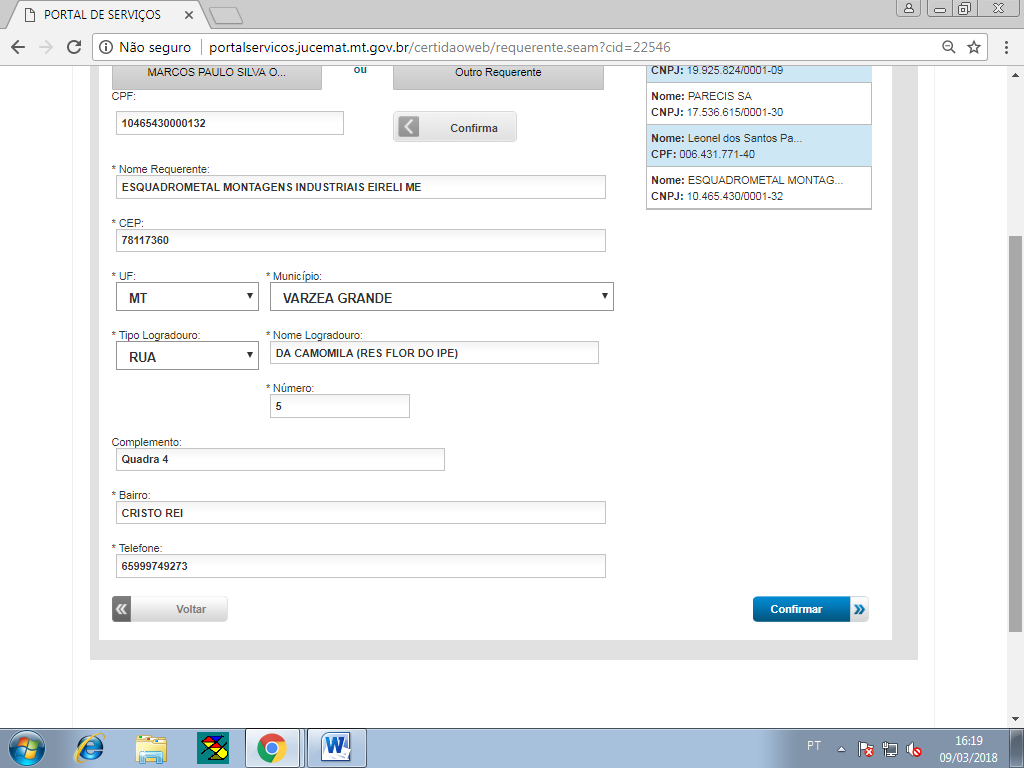The height and width of the screenshot is (768, 1024).
Task: Click the browser address bar URL
Action: (440, 47)
